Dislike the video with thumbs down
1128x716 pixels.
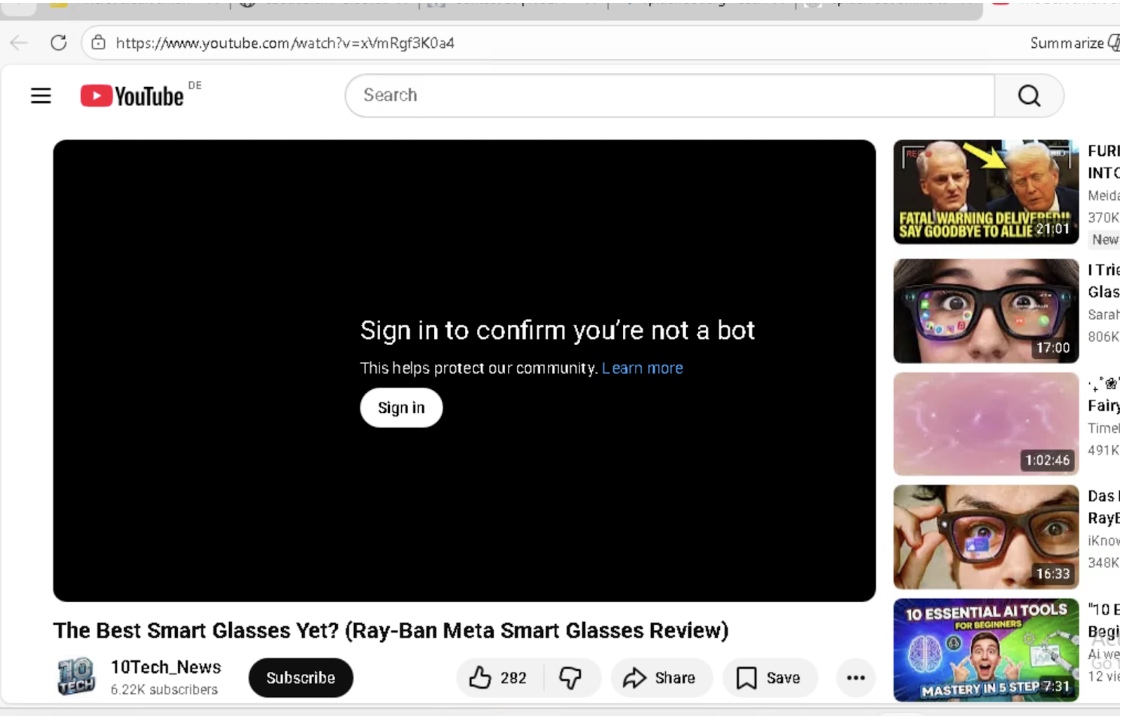tap(571, 678)
